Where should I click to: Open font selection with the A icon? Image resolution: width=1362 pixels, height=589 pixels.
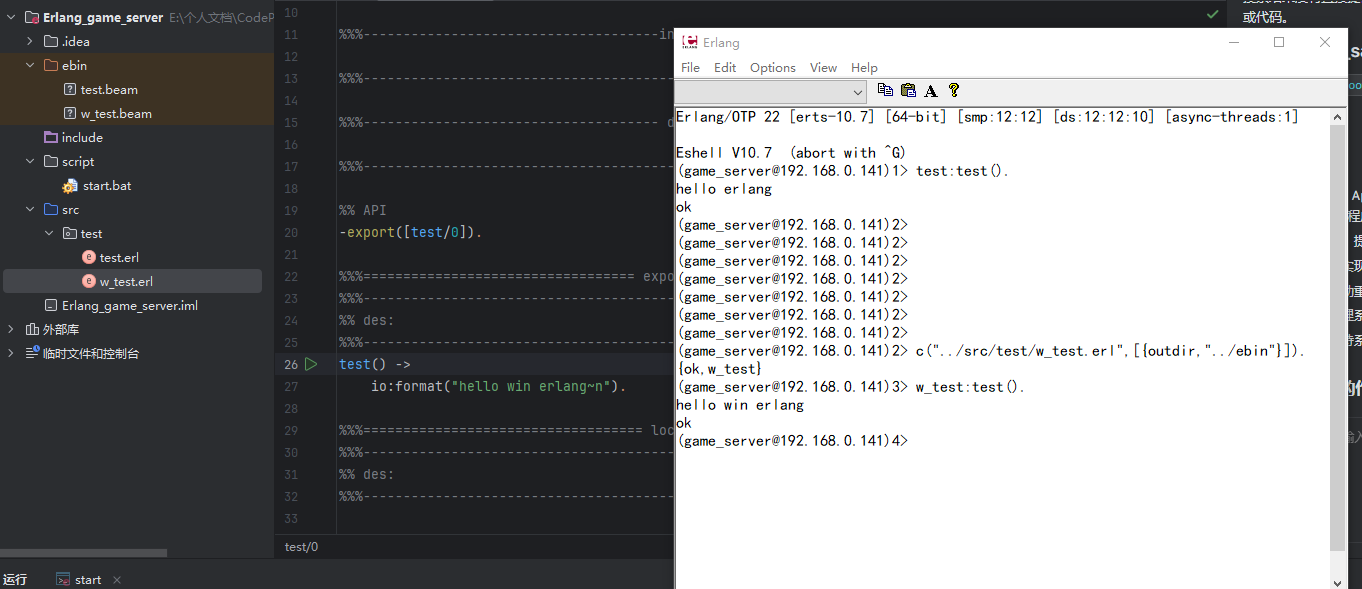(x=931, y=91)
